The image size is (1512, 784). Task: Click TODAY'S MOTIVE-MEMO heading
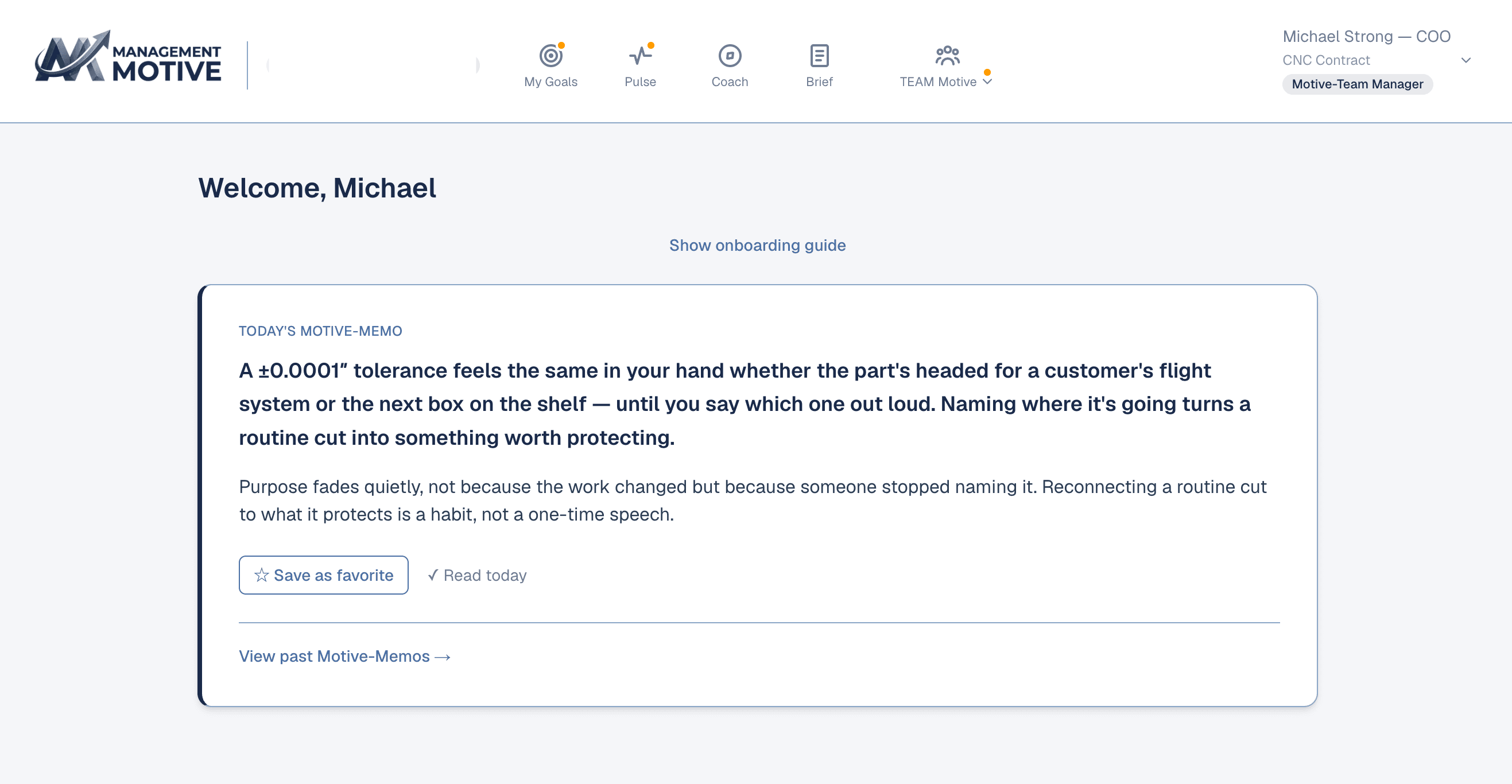pyautogui.click(x=320, y=331)
